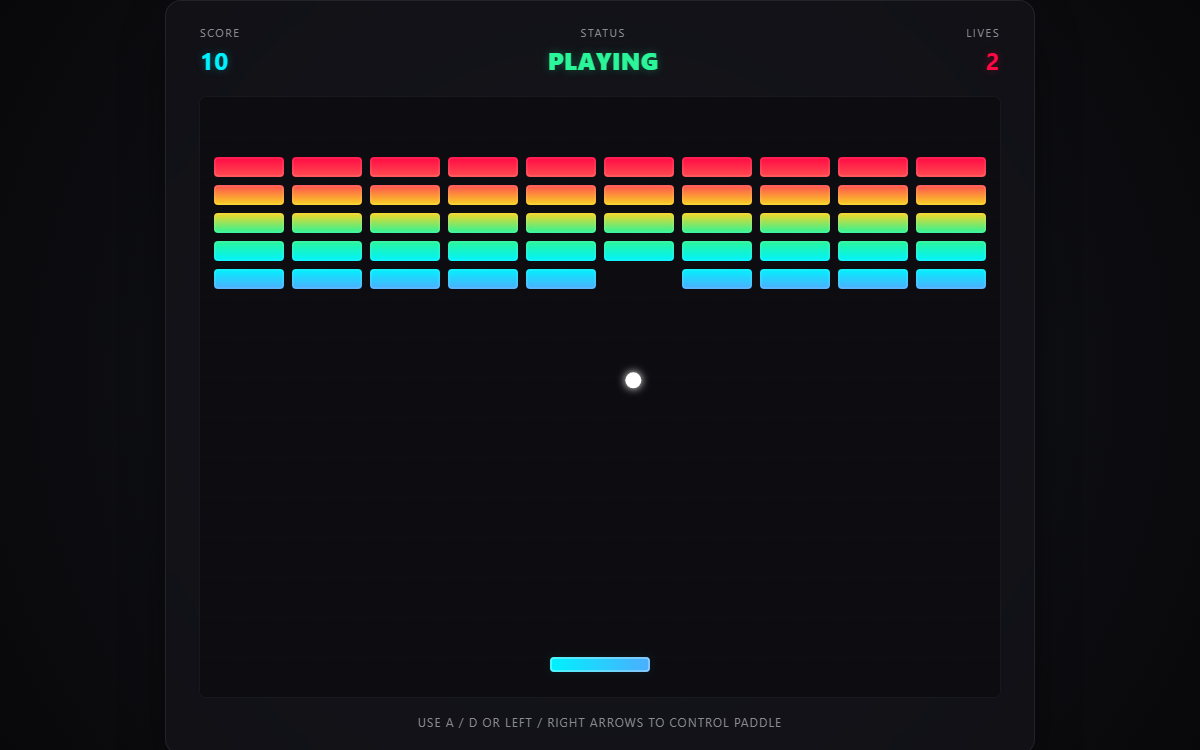Click the rightmost orange brick
This screenshot has width=1200, height=750.
pyautogui.click(x=951, y=195)
